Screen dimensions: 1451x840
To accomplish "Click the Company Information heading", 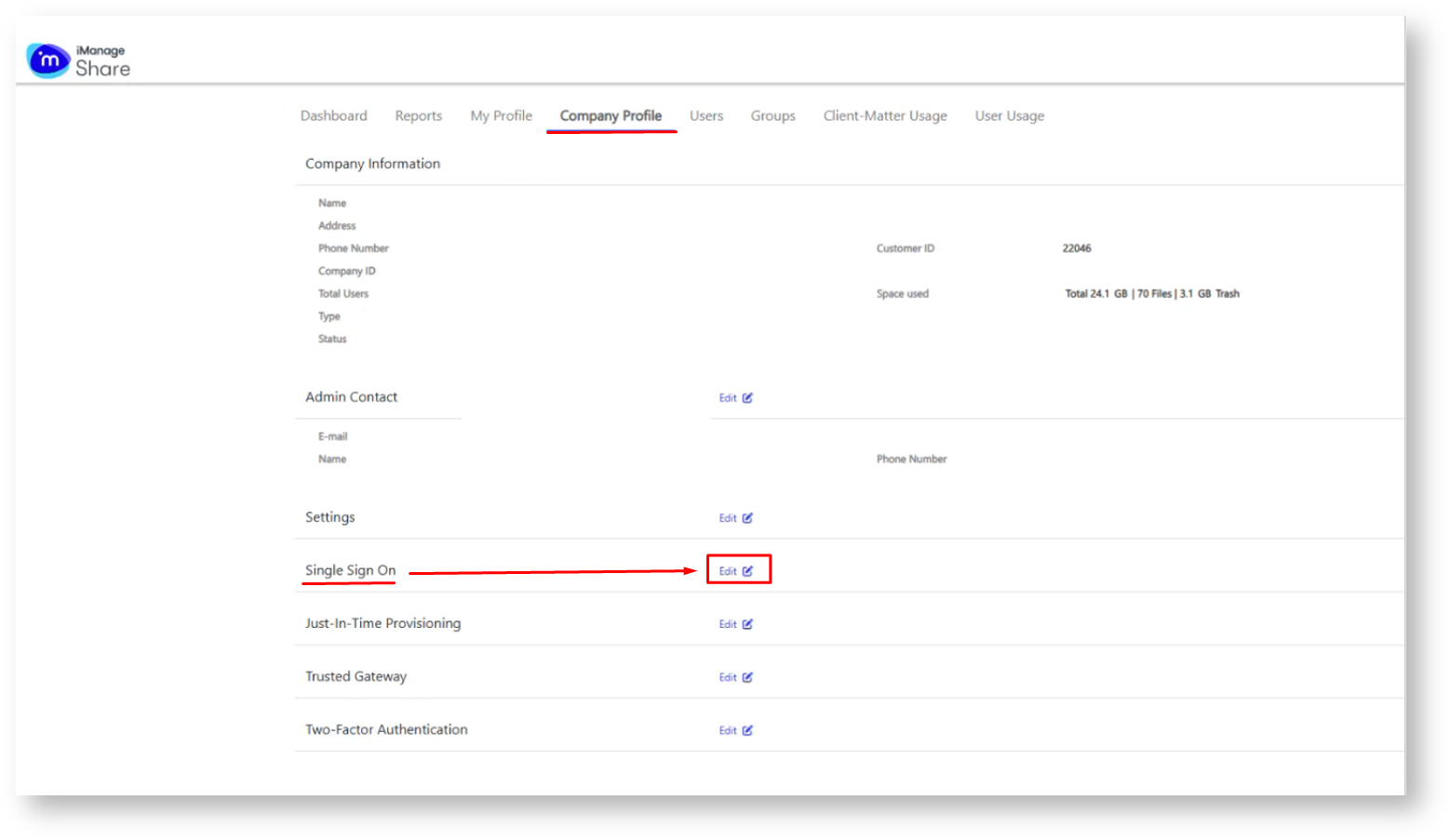I will (x=372, y=164).
